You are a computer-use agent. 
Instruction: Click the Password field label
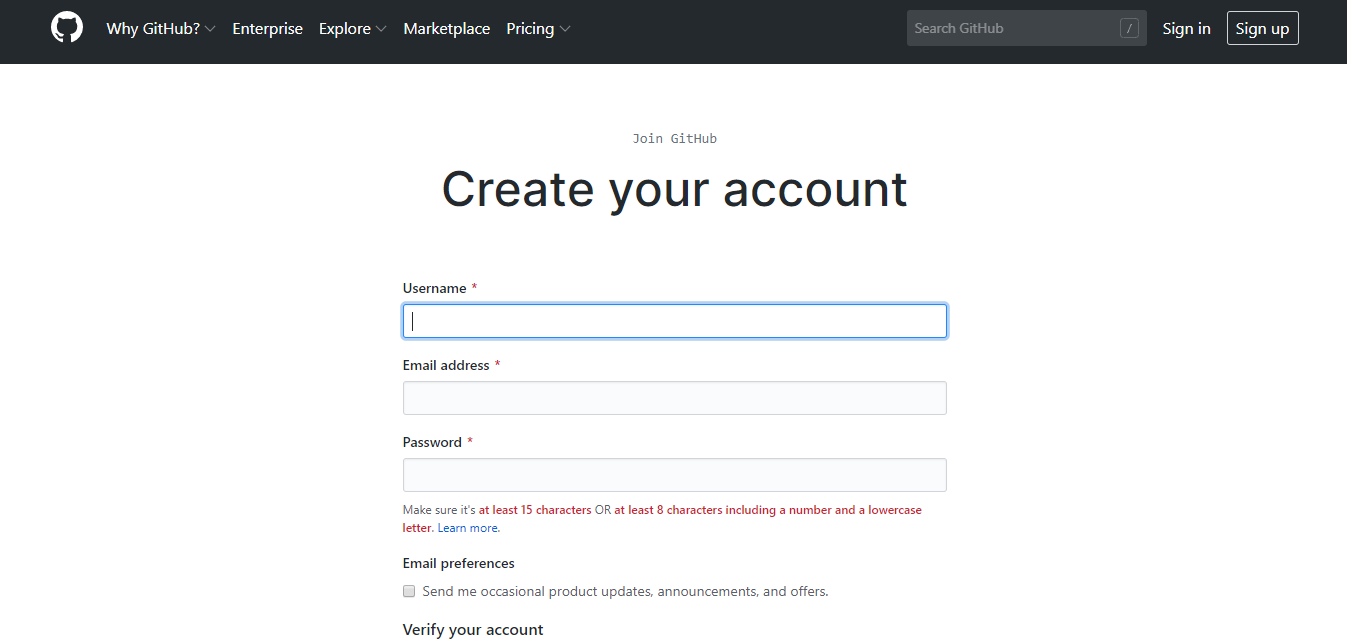point(432,442)
